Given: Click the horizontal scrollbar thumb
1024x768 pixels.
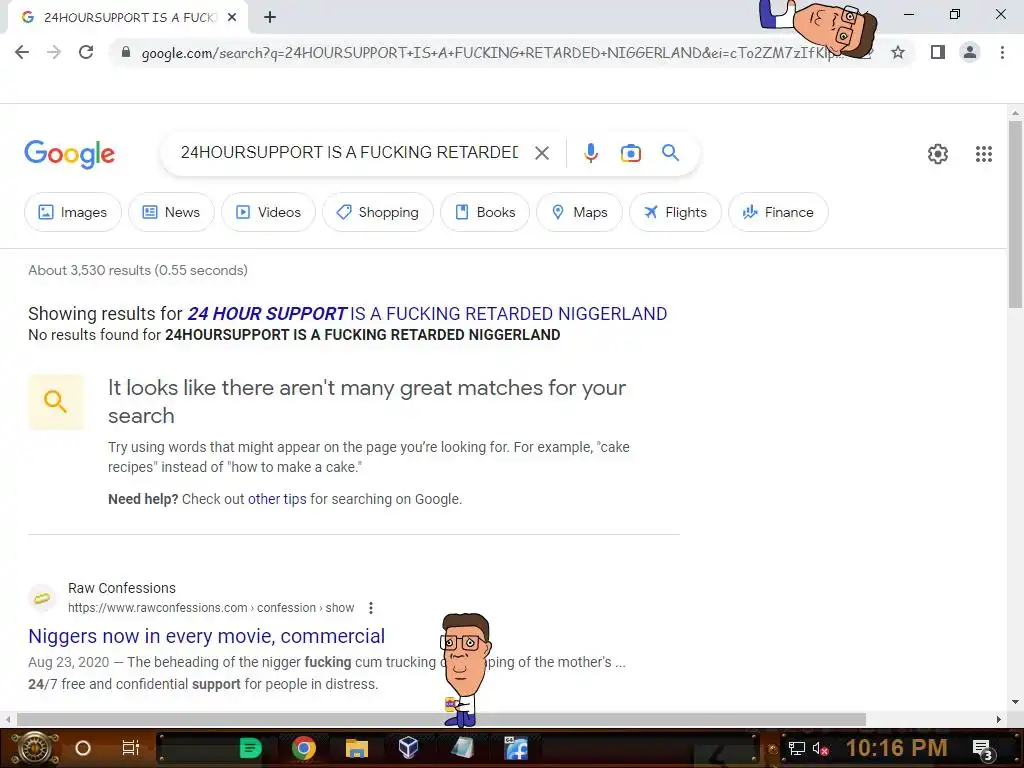Looking at the screenshot, I should pos(441,720).
